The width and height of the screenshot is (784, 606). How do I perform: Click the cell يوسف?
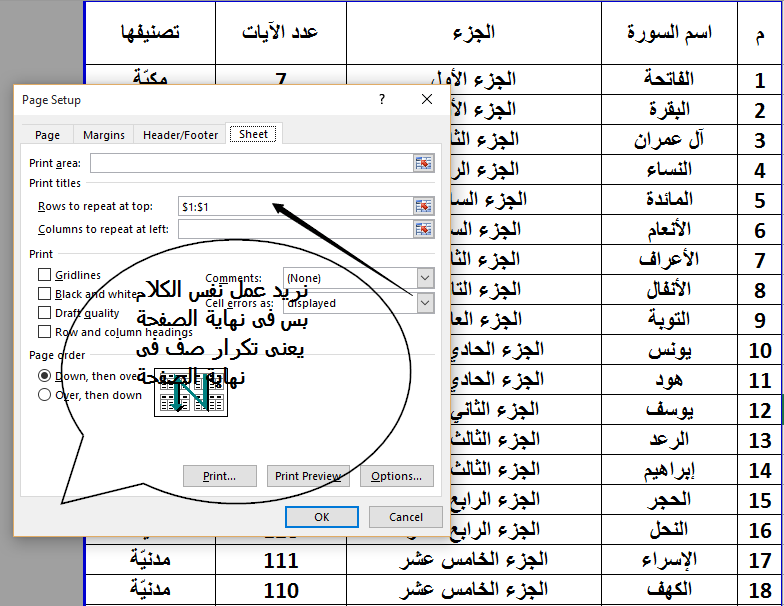pos(670,410)
